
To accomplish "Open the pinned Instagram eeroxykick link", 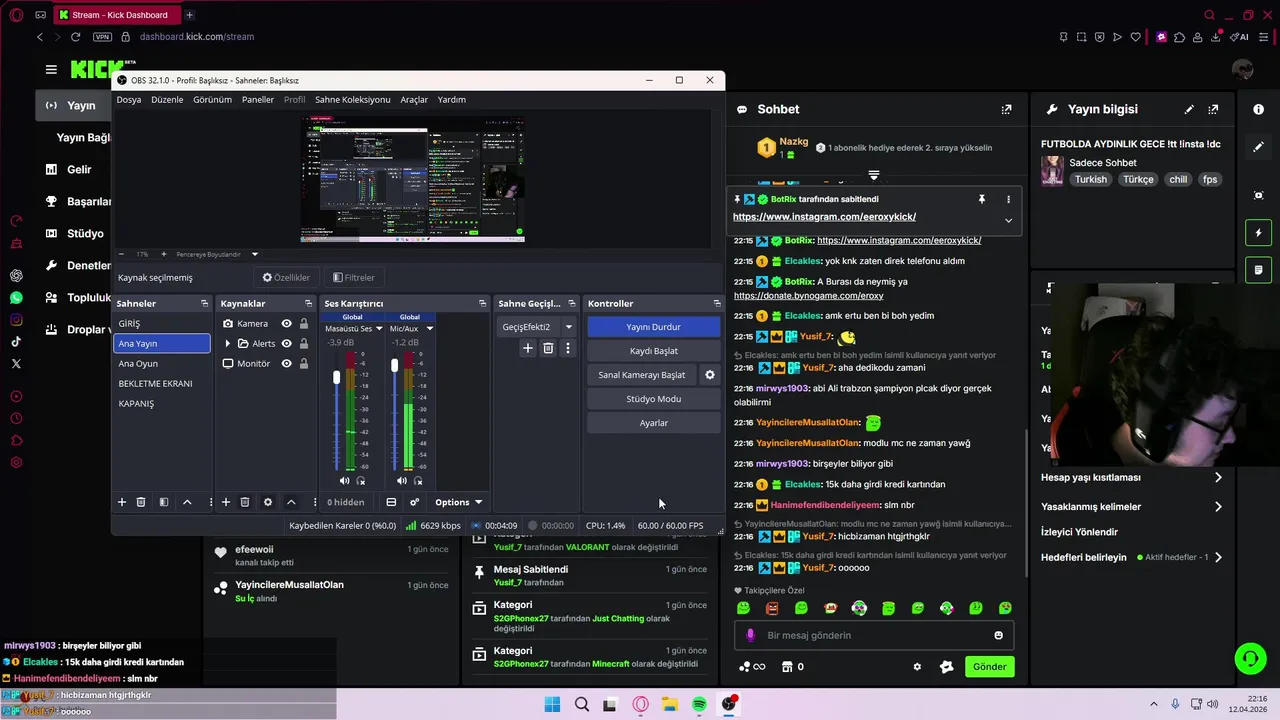I will pyautogui.click(x=824, y=217).
